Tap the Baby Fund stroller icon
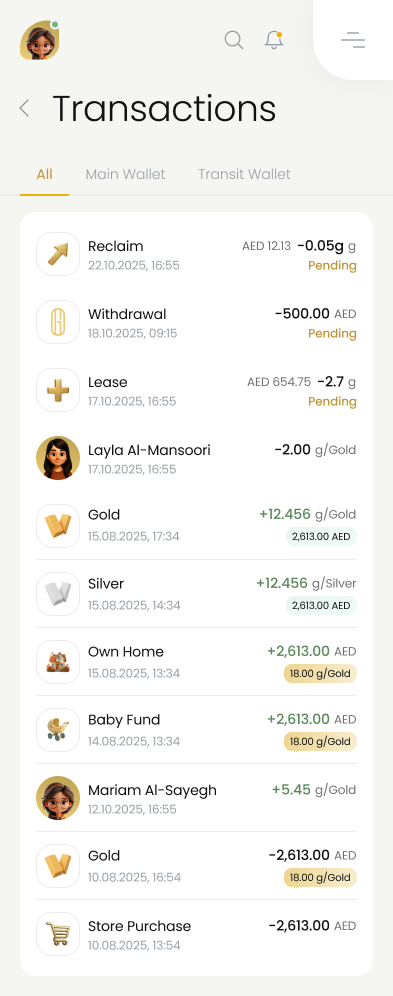Image resolution: width=393 pixels, height=996 pixels. 58,730
